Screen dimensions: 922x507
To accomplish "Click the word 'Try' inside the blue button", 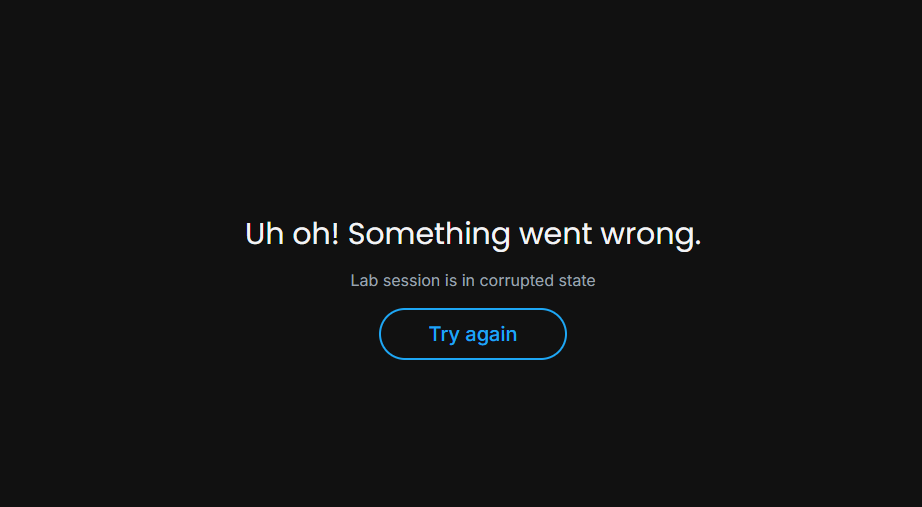I will [x=444, y=335].
